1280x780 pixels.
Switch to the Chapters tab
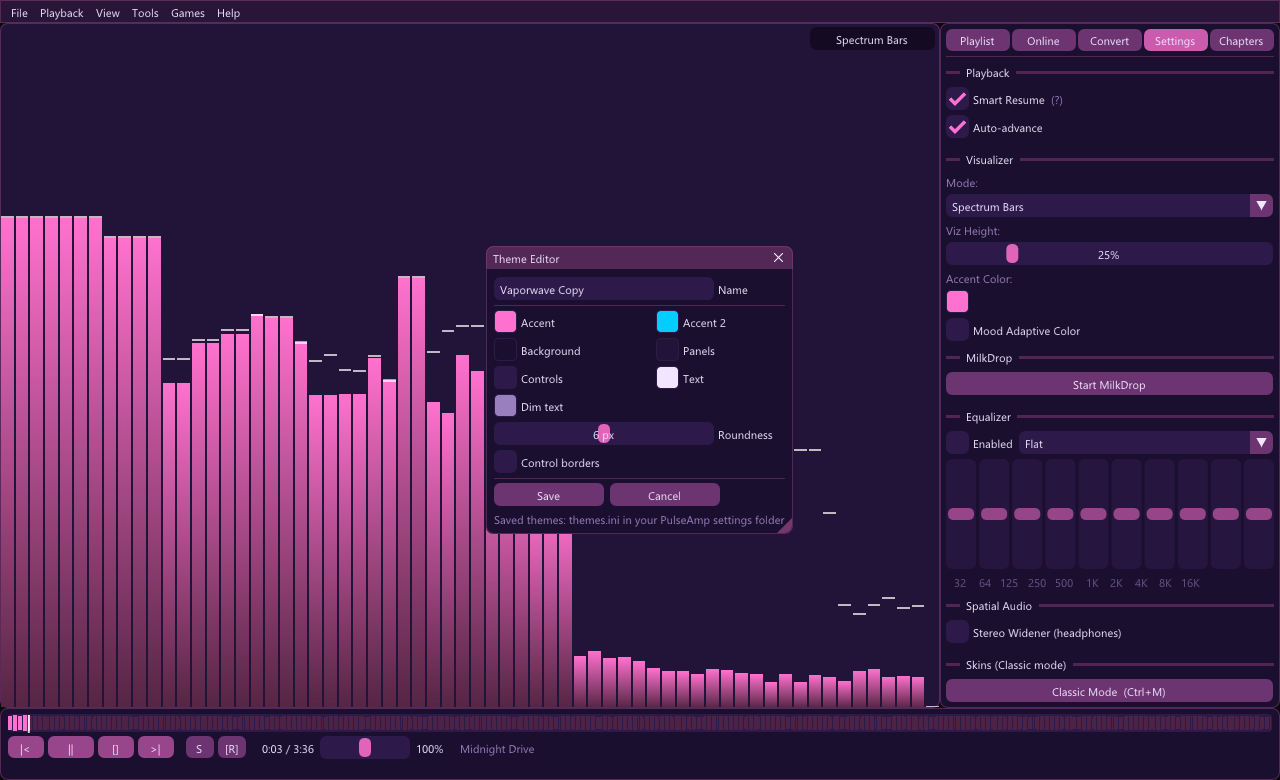(1241, 40)
